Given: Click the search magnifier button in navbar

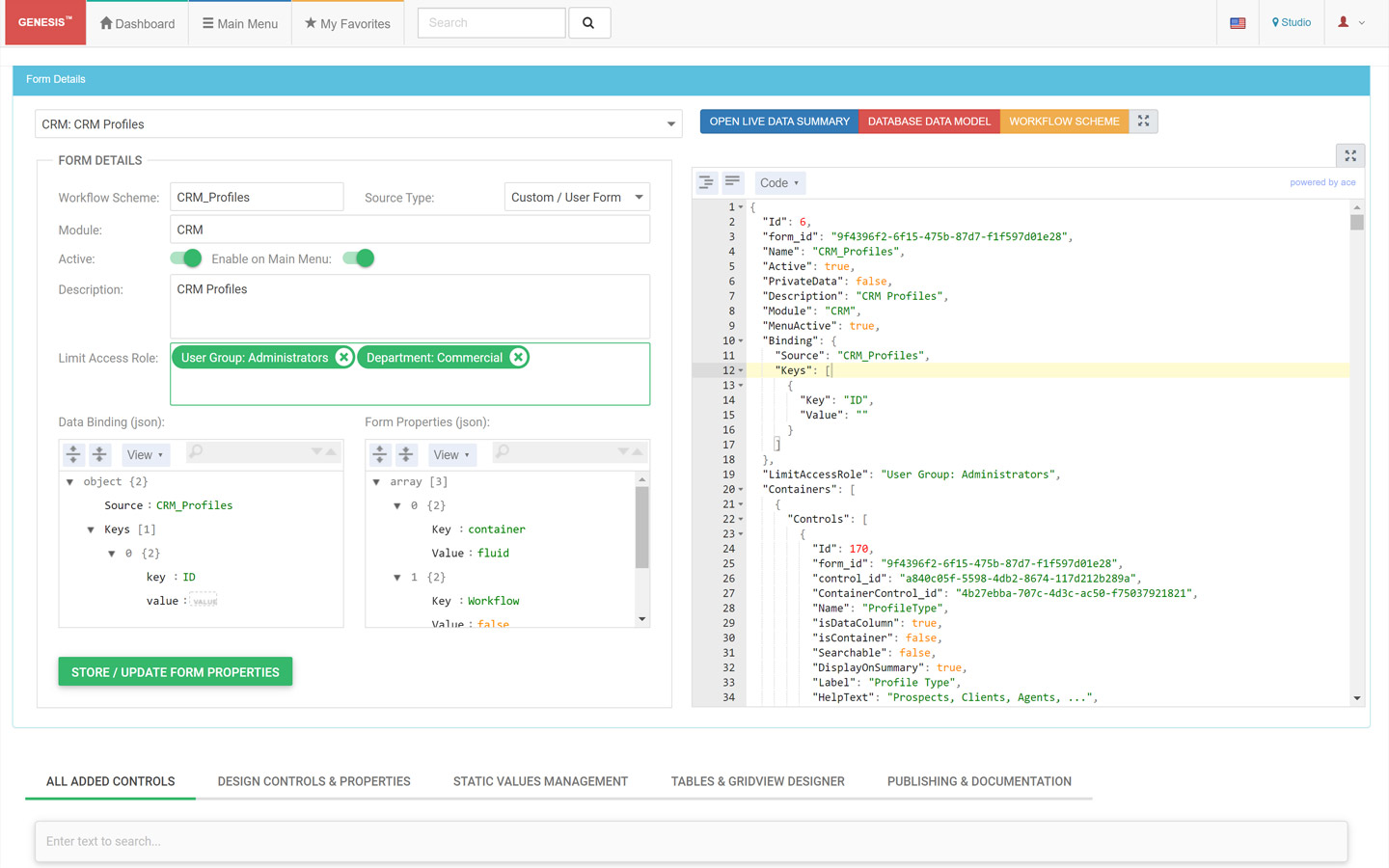Looking at the screenshot, I should pyautogui.click(x=588, y=23).
